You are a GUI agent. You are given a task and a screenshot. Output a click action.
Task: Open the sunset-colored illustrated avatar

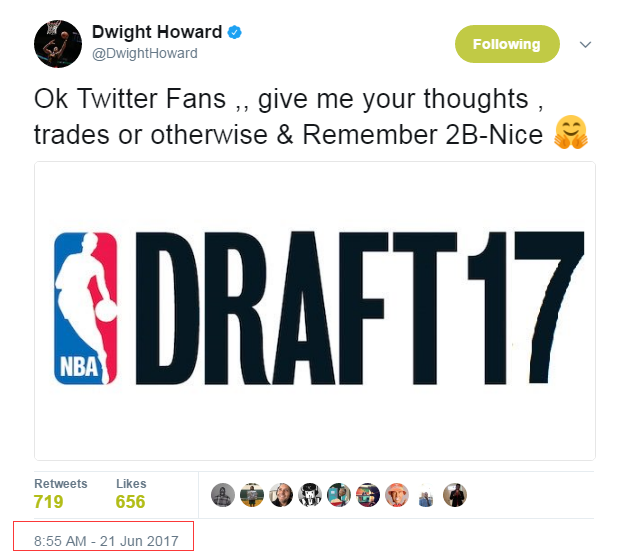tap(368, 495)
